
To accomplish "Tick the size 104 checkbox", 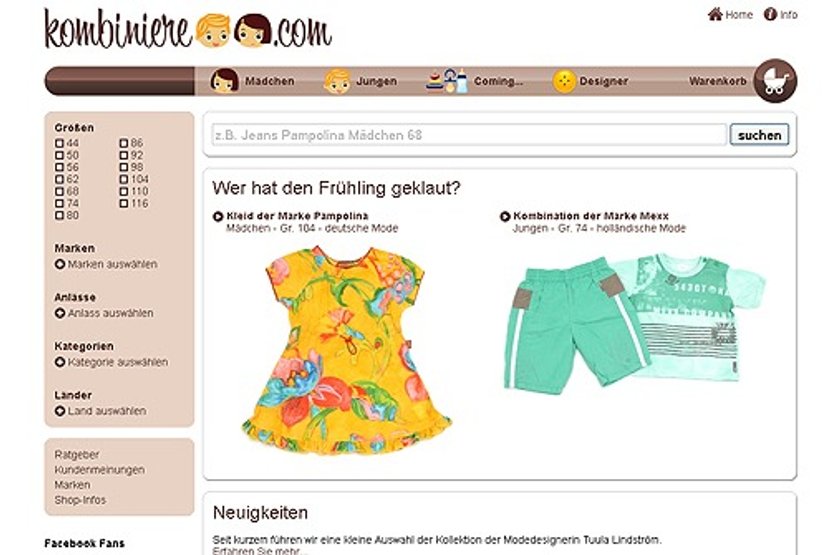I will (x=124, y=179).
